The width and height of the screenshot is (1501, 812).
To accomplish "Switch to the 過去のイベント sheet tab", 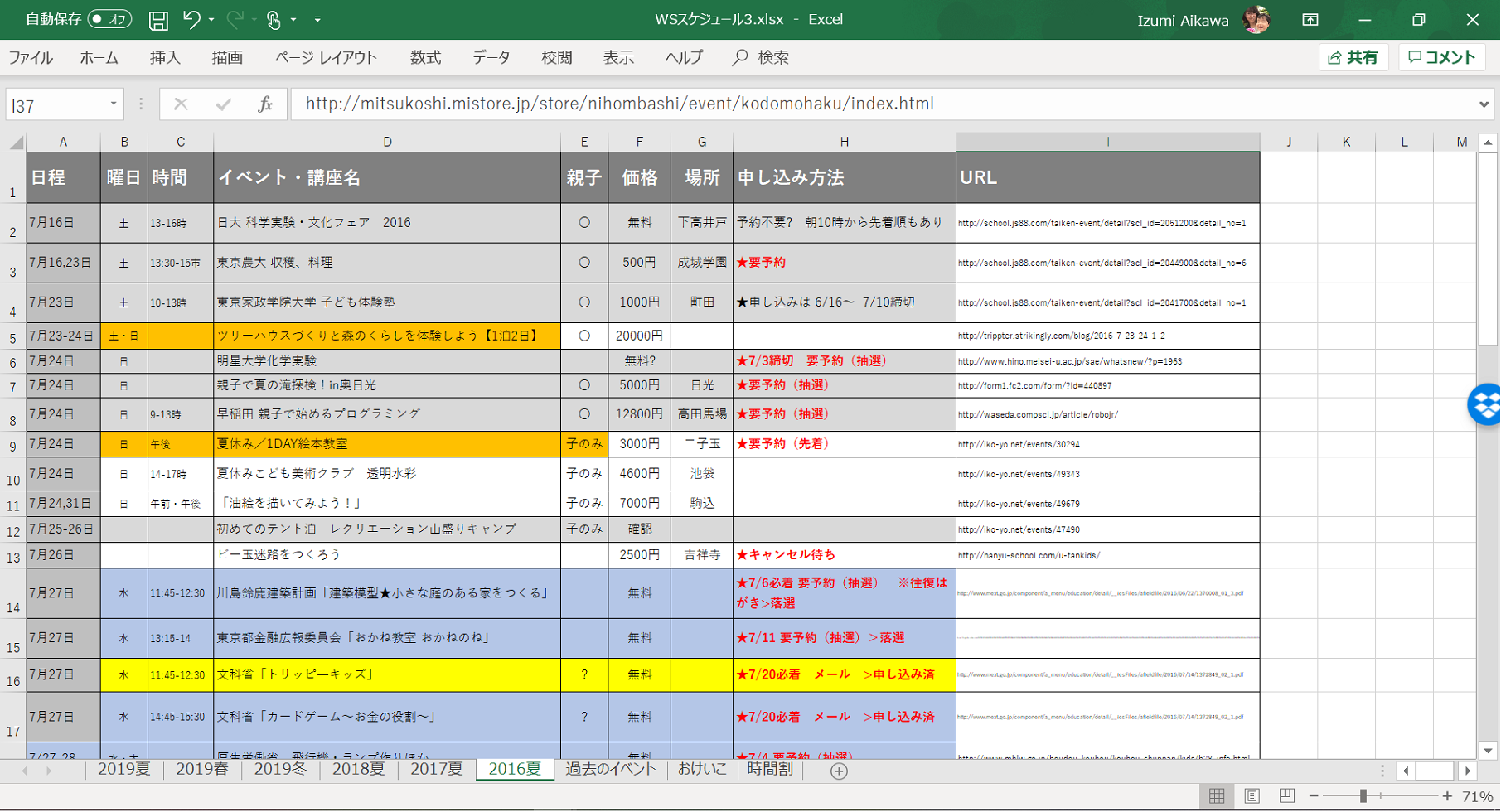I will [x=611, y=770].
